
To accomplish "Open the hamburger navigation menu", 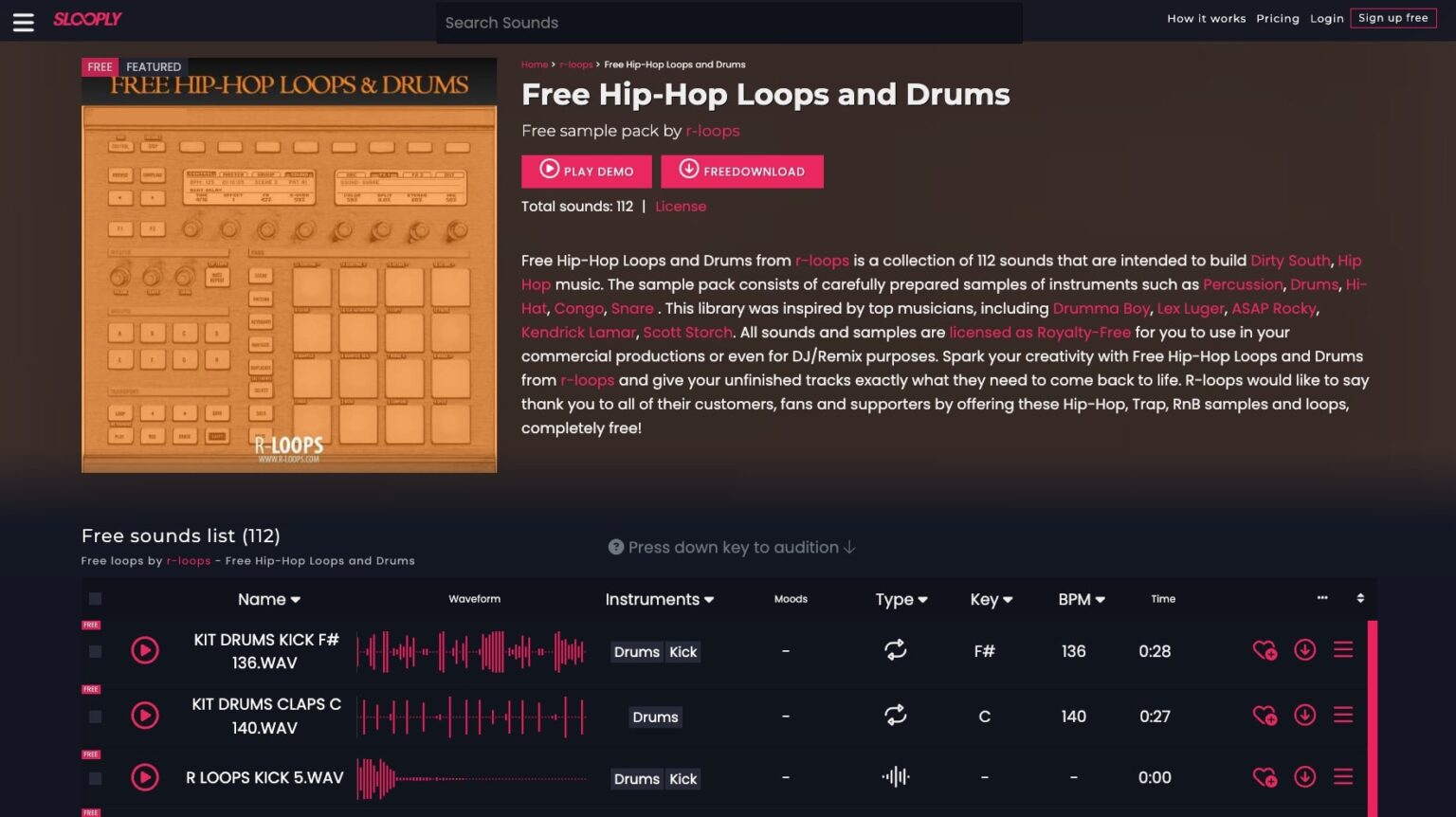I will (23, 21).
